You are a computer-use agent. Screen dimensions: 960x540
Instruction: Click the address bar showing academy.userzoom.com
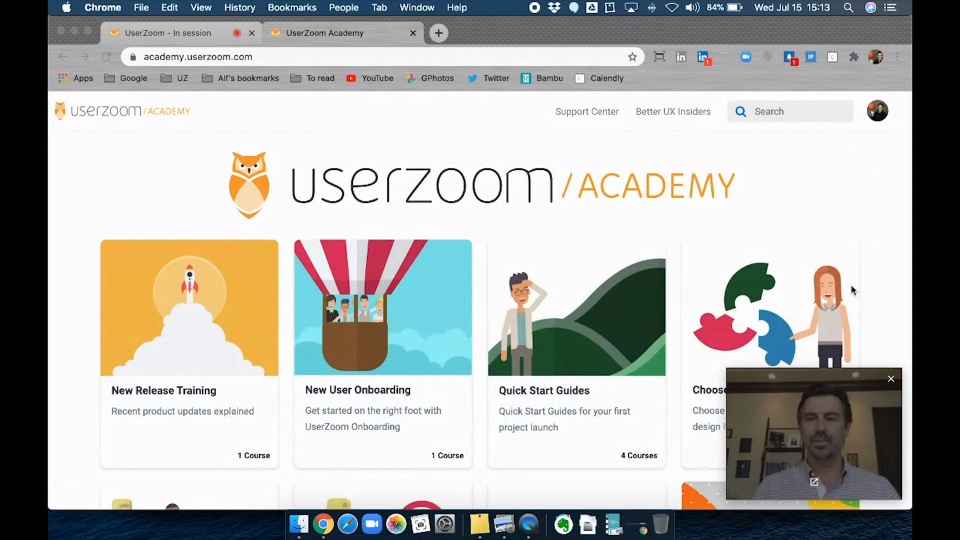[x=383, y=57]
